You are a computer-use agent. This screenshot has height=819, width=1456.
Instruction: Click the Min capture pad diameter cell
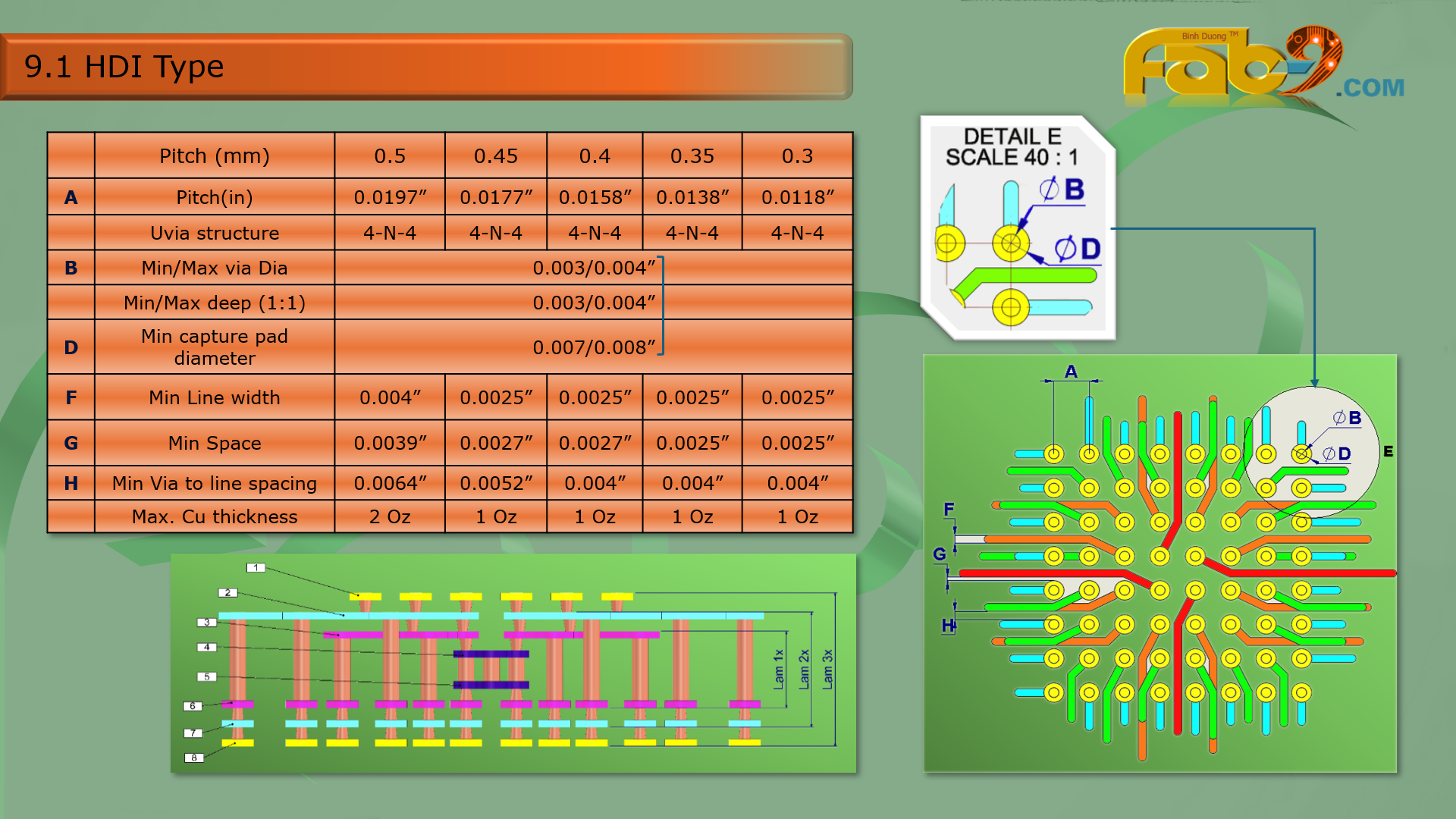click(x=215, y=347)
